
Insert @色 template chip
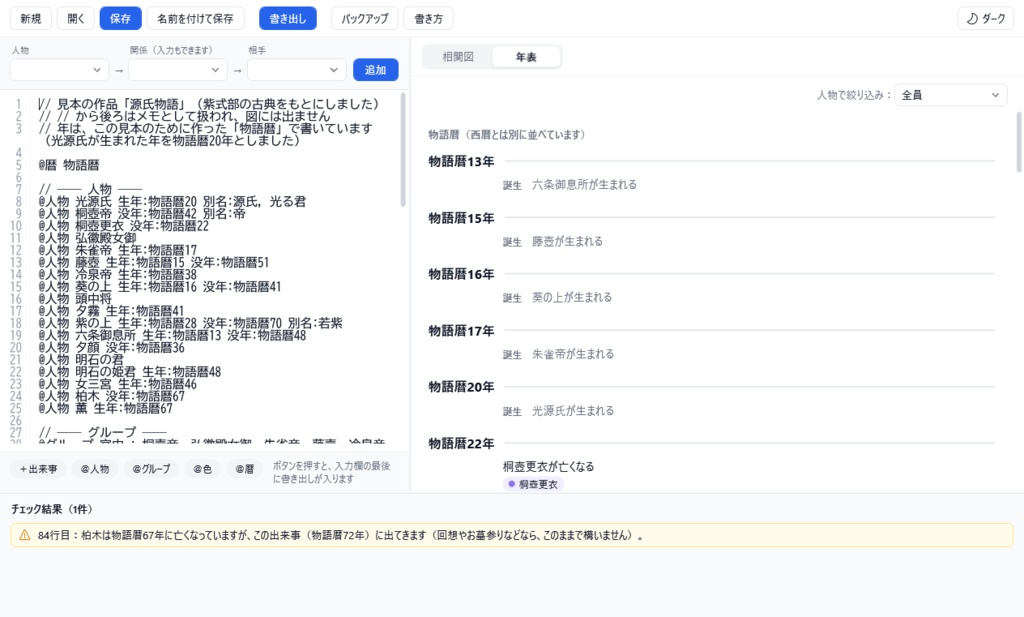202,469
